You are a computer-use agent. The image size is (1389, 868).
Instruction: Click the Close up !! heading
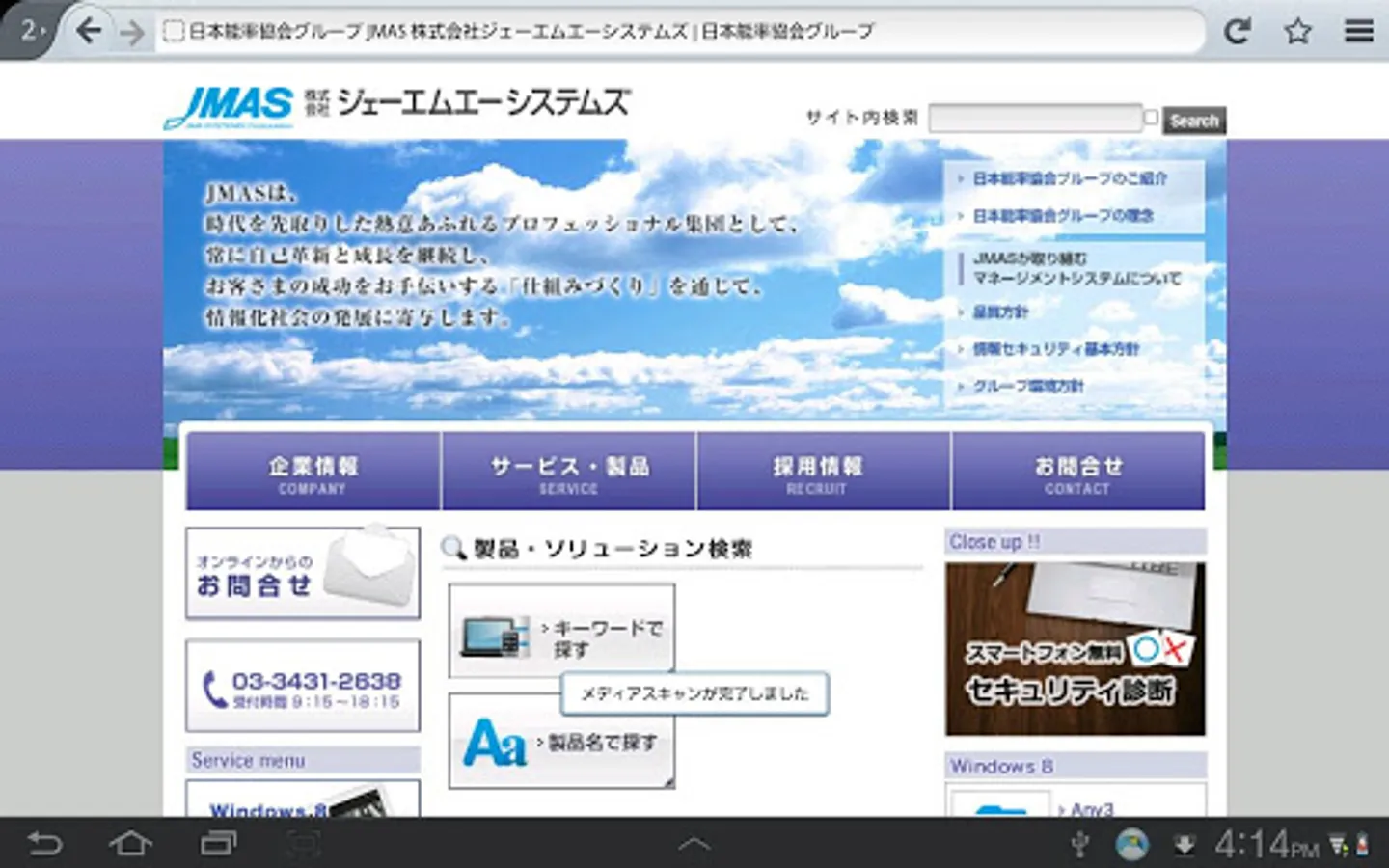point(1076,541)
